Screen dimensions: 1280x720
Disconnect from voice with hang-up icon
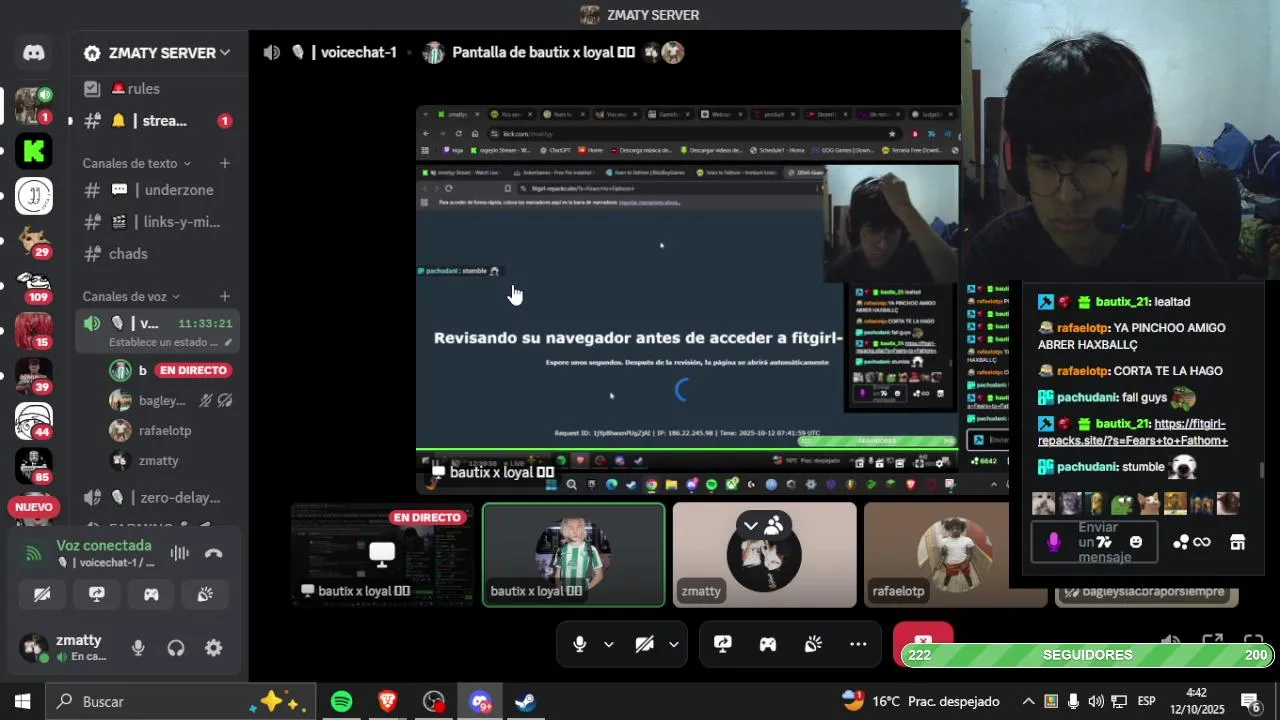click(213, 553)
